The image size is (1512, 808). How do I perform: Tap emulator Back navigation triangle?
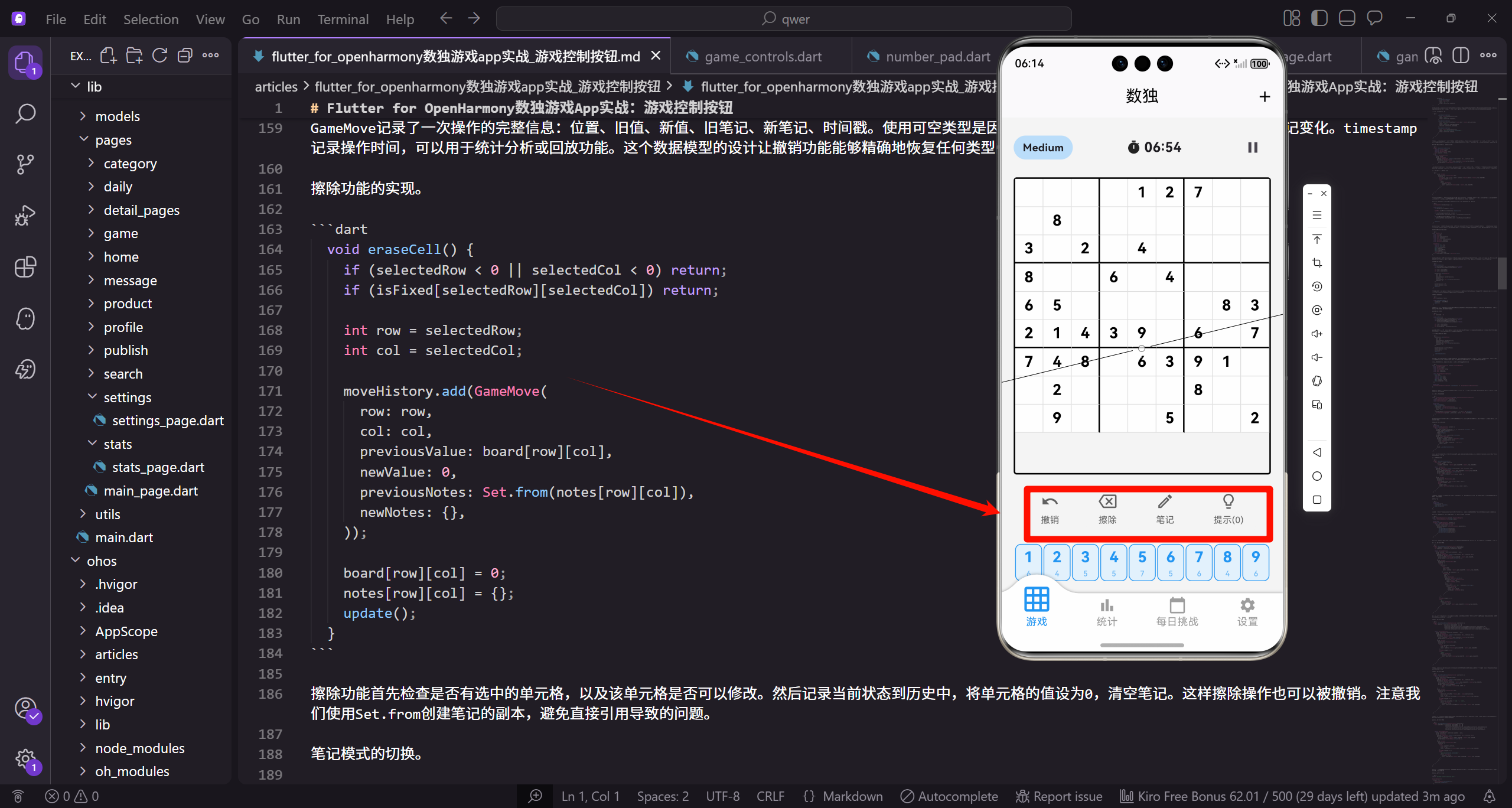(1317, 452)
